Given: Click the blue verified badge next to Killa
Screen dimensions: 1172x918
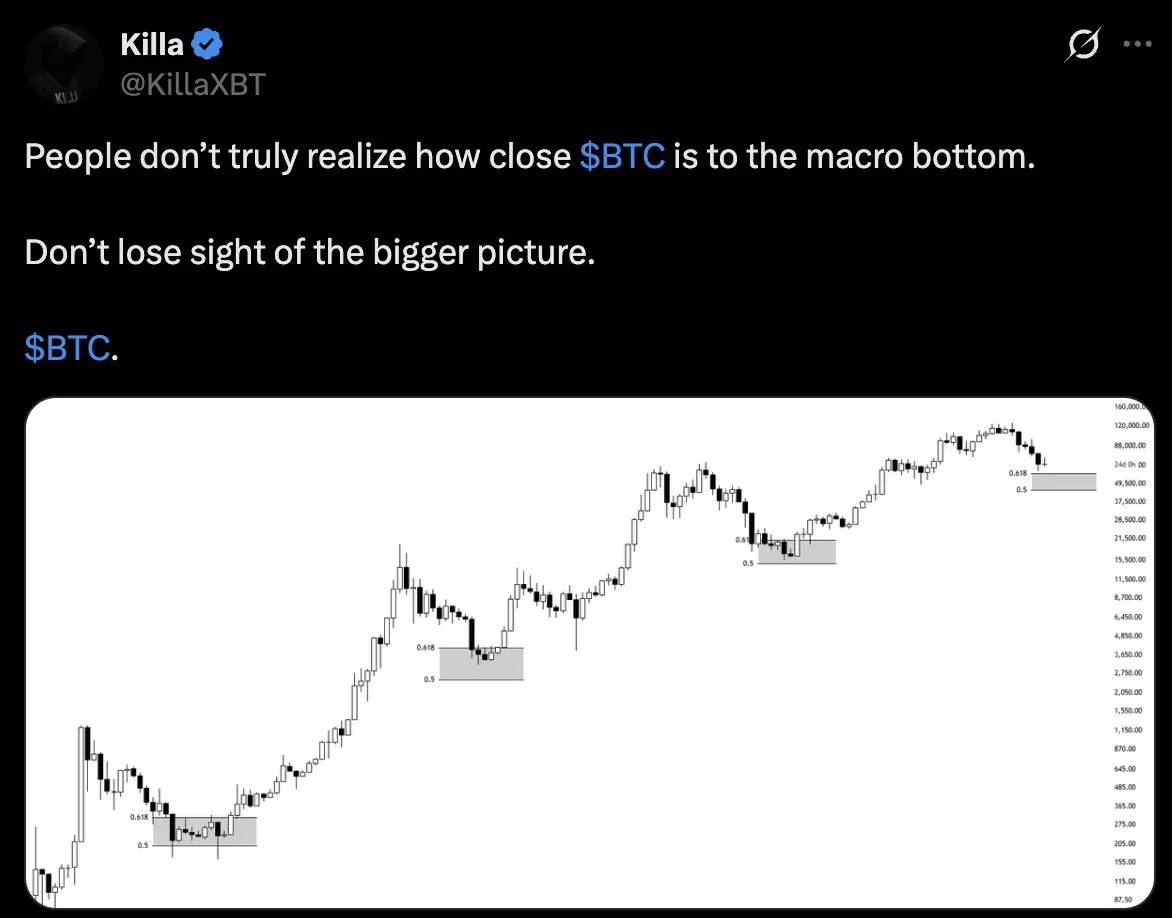Looking at the screenshot, I should (207, 45).
